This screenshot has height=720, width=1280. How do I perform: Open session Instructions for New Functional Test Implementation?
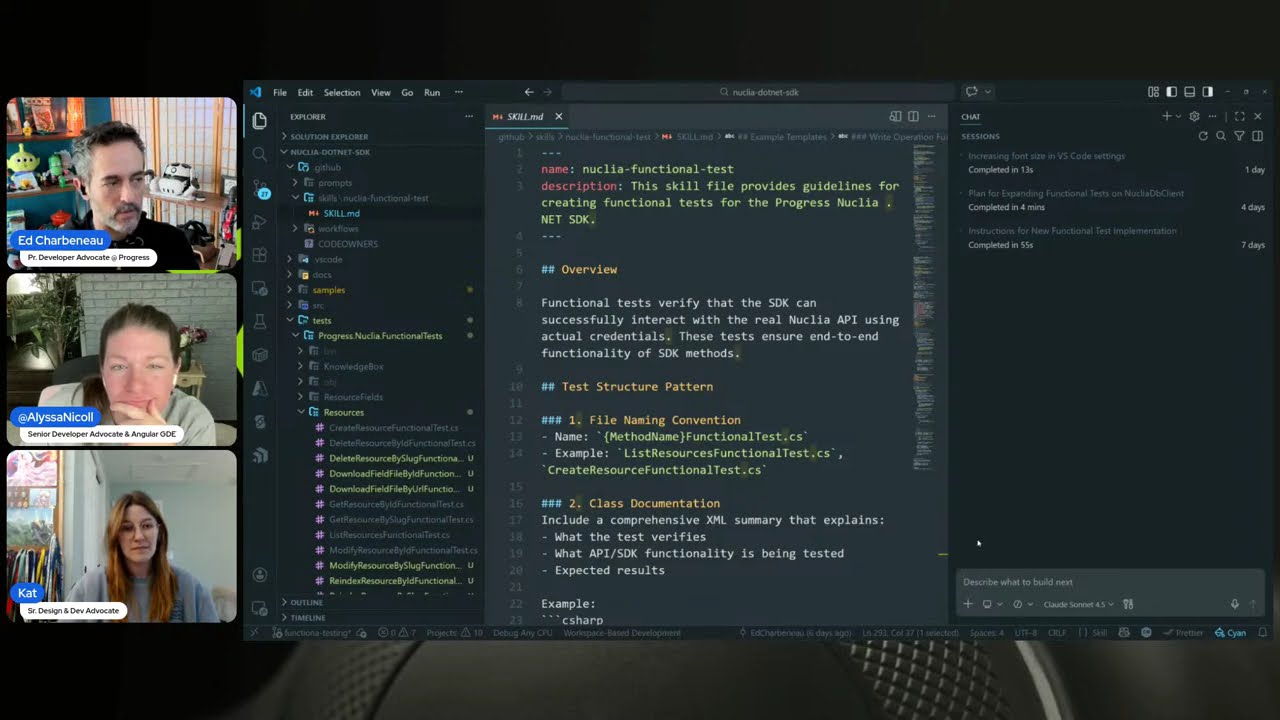[x=1112, y=238]
